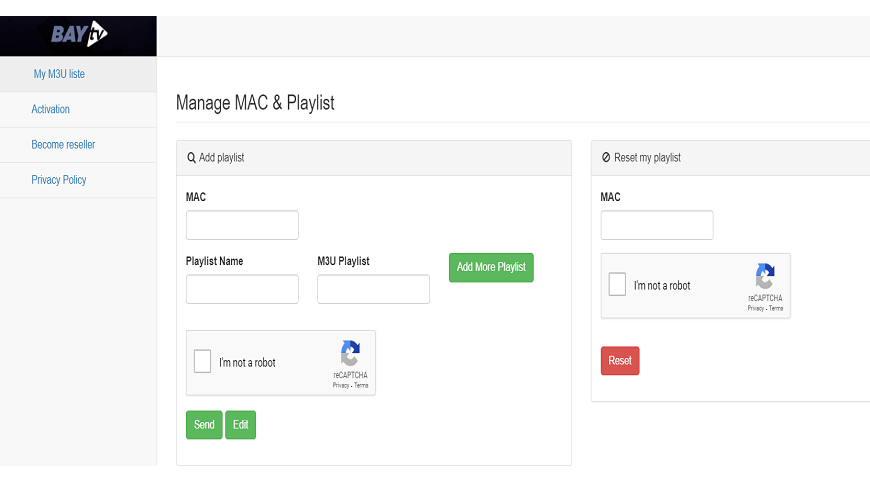The height and width of the screenshot is (482, 870).
Task: Focus the M3U Playlist input field
Action: pos(373,289)
